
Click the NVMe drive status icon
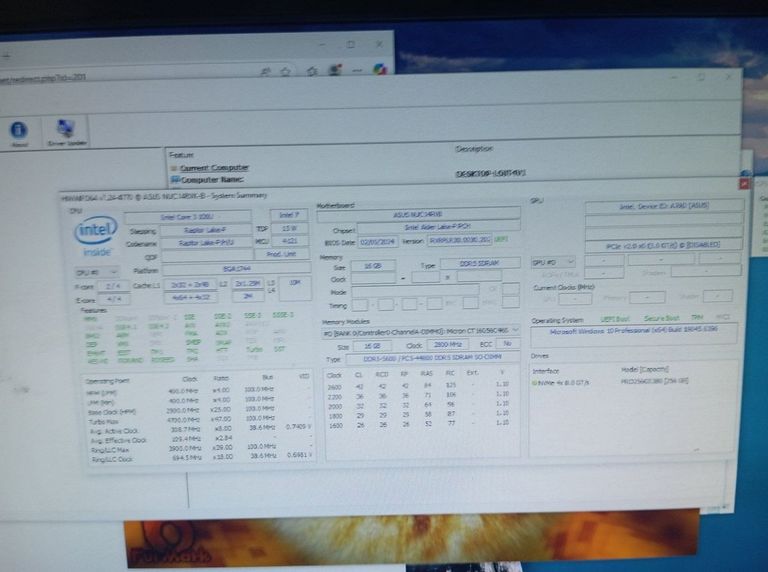[535, 382]
